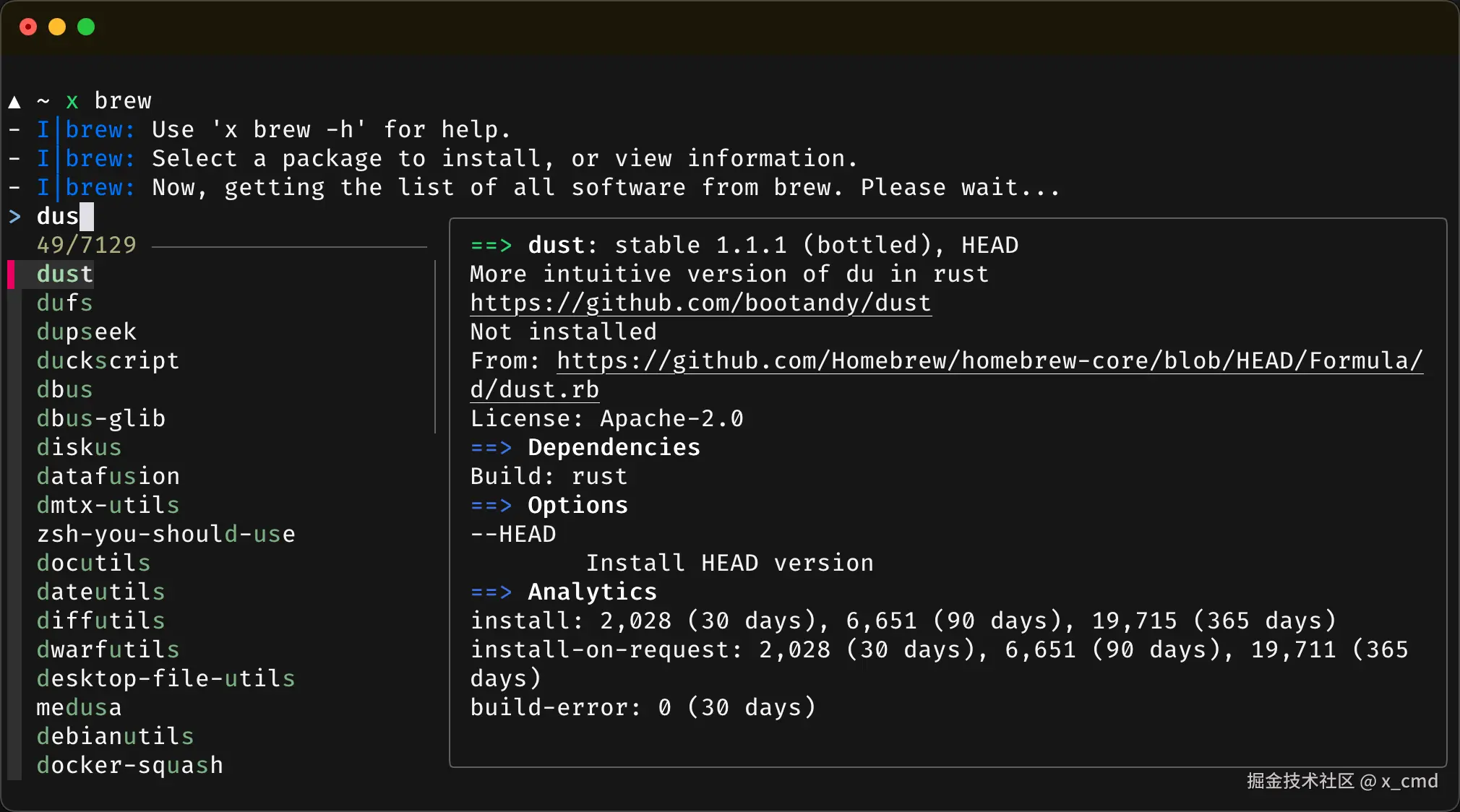This screenshot has height=812, width=1460.
Task: Select dwarfutils from the list
Action: [x=108, y=650]
